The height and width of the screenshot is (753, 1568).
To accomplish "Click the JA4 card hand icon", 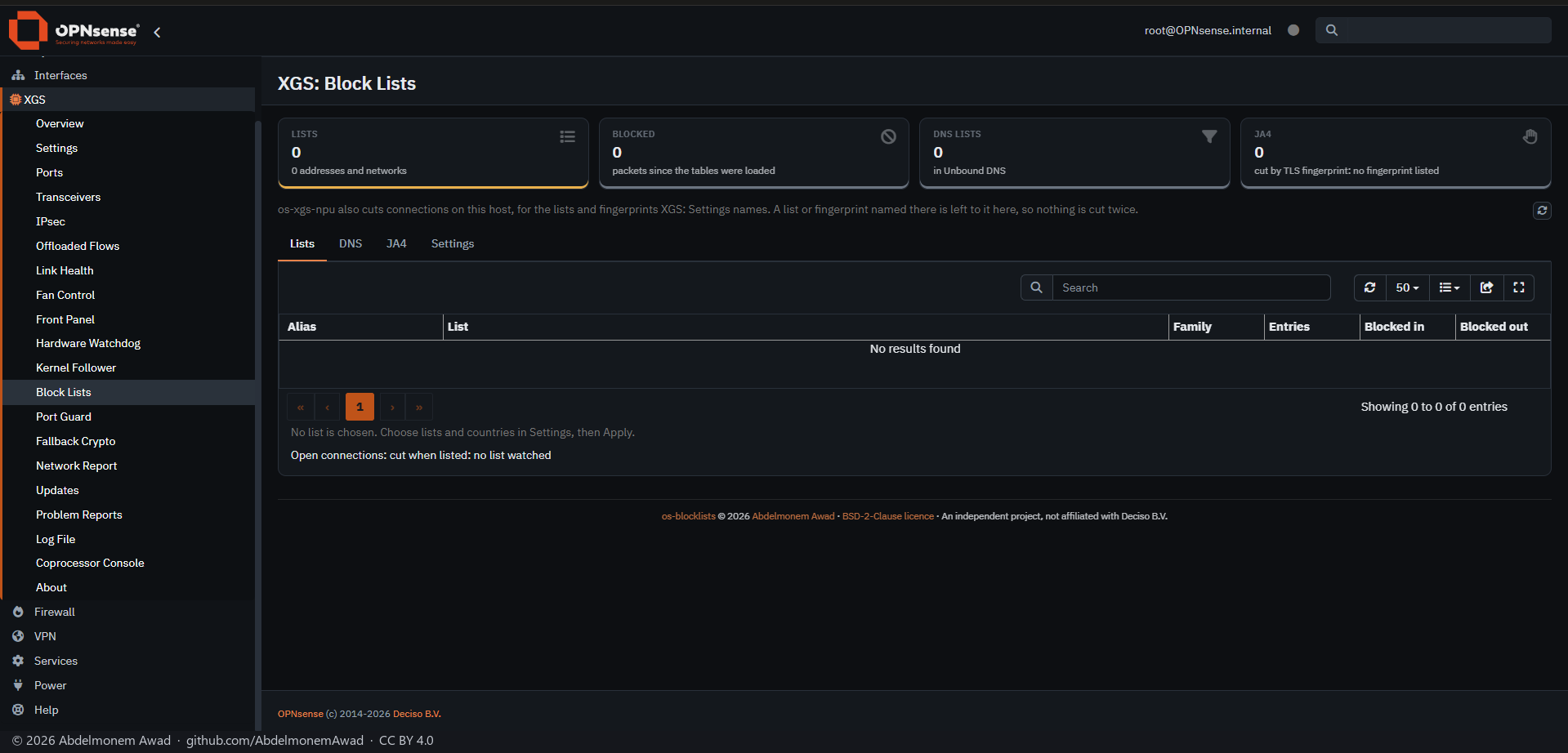I will pyautogui.click(x=1530, y=136).
